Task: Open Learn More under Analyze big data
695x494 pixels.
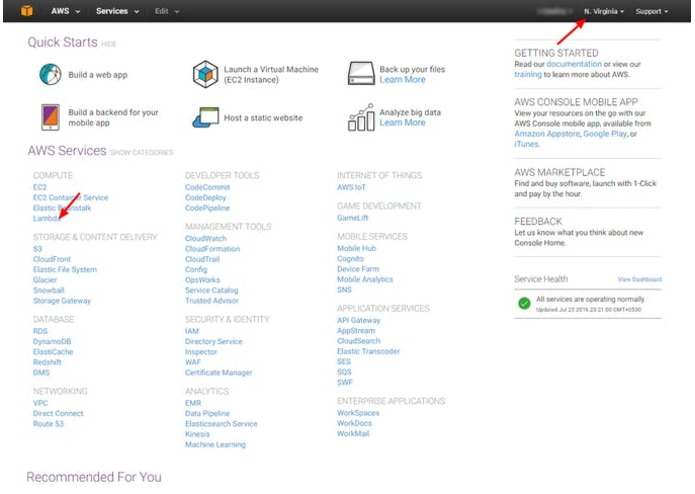Action: coord(402,123)
